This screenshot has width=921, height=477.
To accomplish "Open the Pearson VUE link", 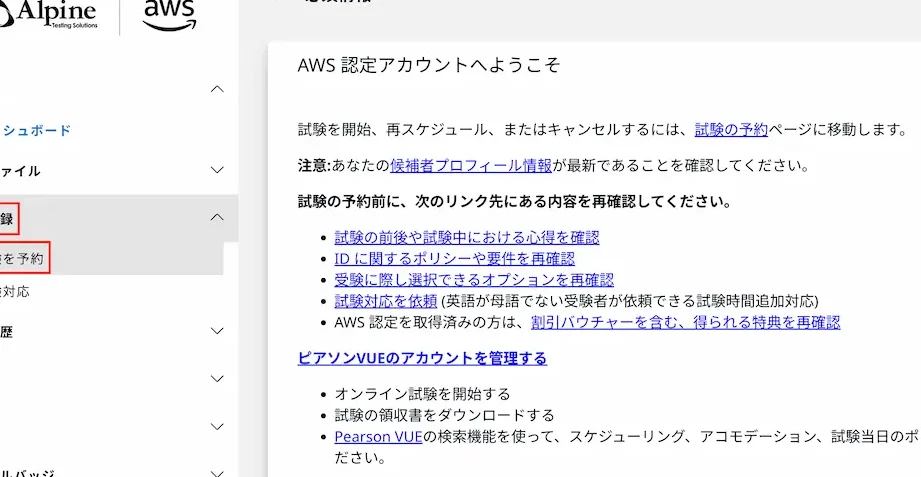I will [378, 436].
